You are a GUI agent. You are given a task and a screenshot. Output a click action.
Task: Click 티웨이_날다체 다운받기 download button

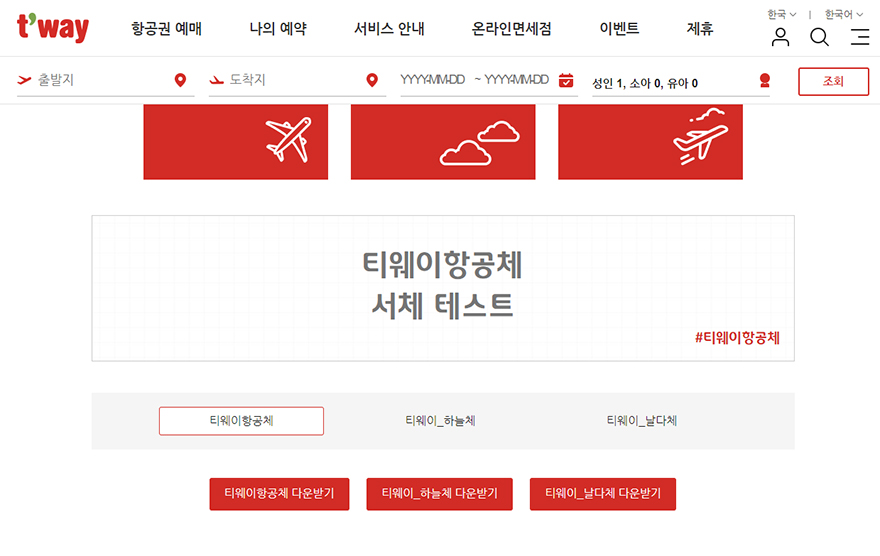(x=603, y=494)
